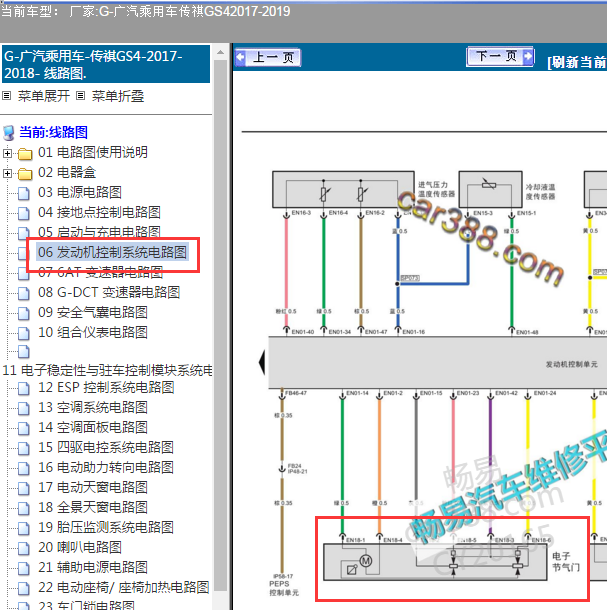Open 04 接地点控制电路图
Viewport: 607px width, 610px height.
(x=99, y=212)
